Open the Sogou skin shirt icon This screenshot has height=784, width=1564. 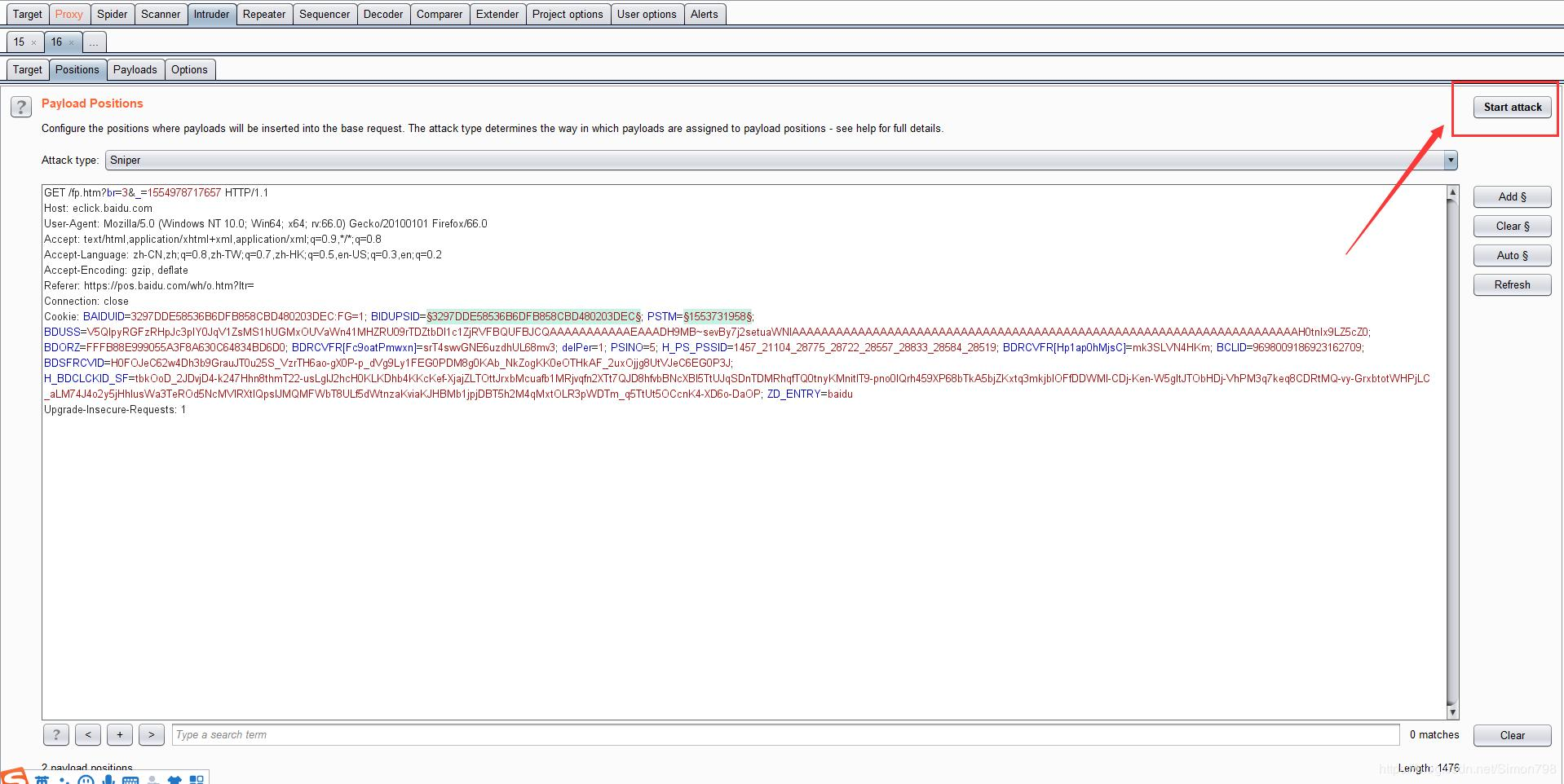(174, 780)
